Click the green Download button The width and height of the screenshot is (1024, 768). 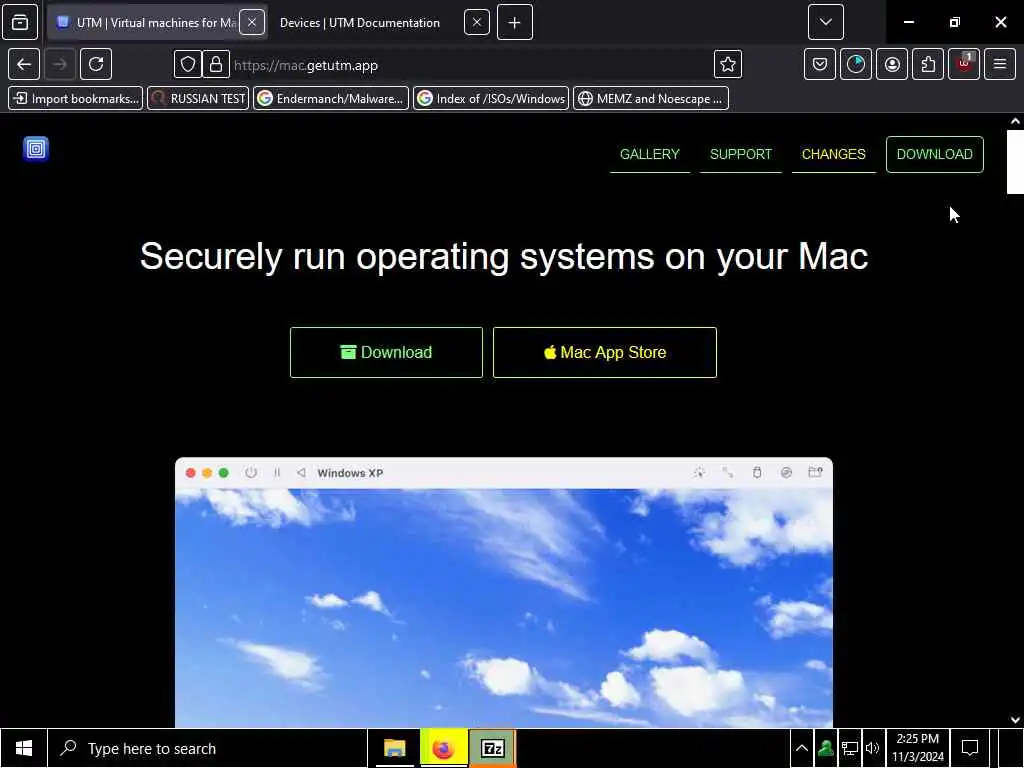[386, 353]
